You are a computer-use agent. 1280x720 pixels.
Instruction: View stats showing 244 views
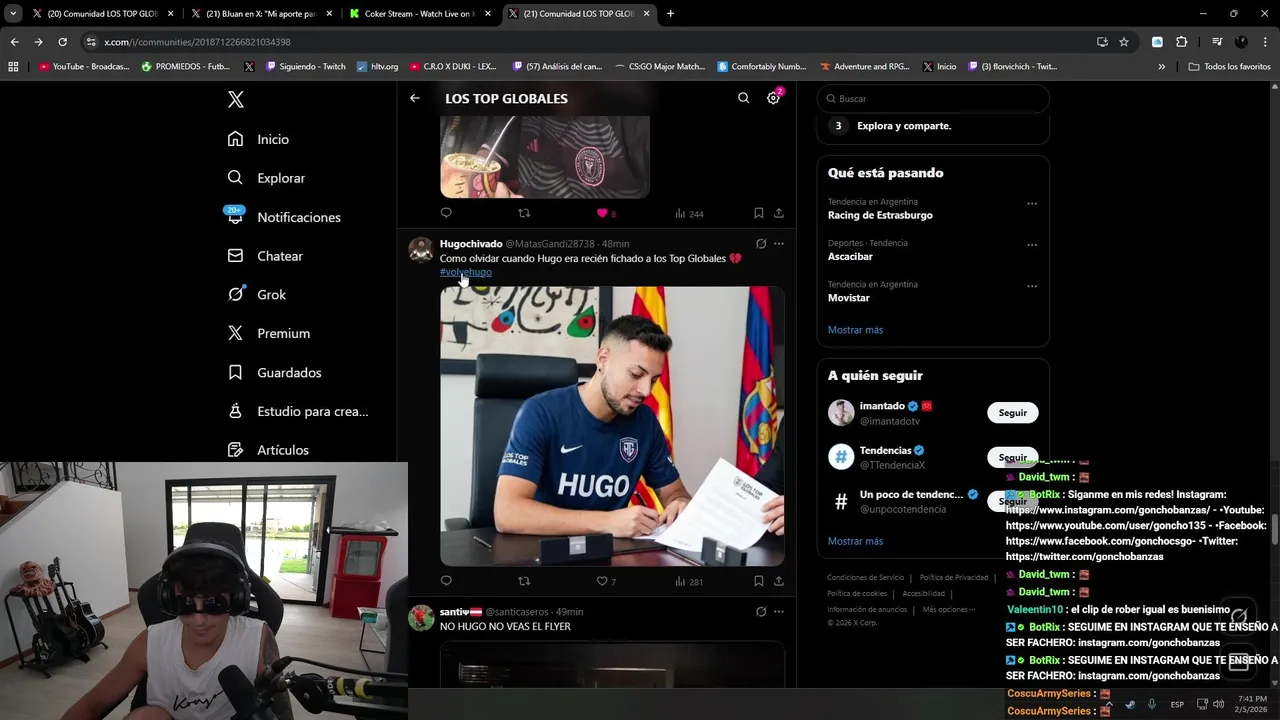[689, 213]
